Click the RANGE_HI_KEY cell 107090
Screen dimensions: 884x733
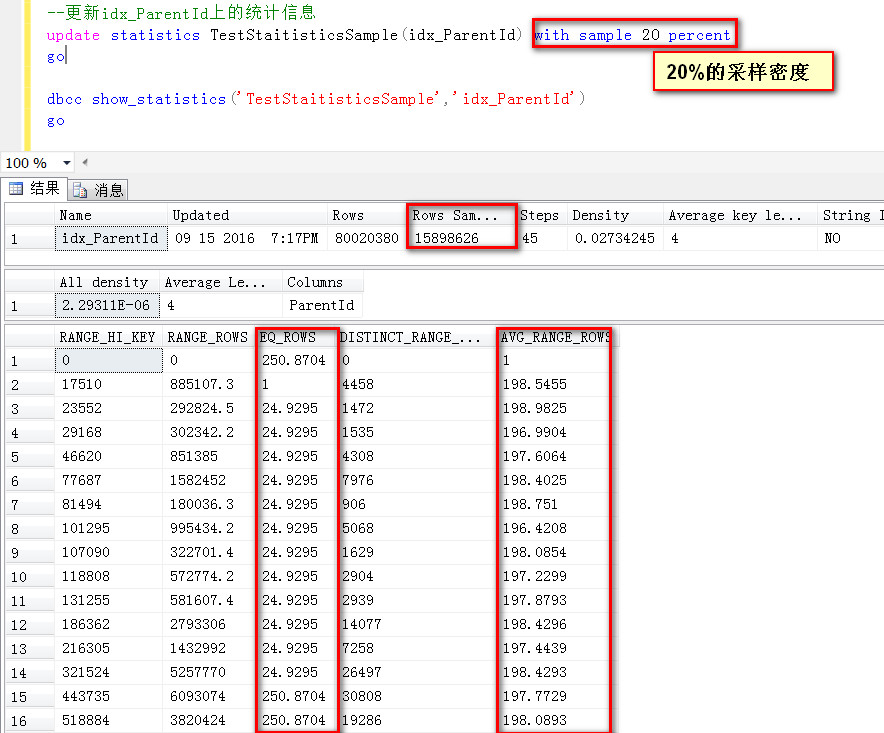(x=108, y=552)
